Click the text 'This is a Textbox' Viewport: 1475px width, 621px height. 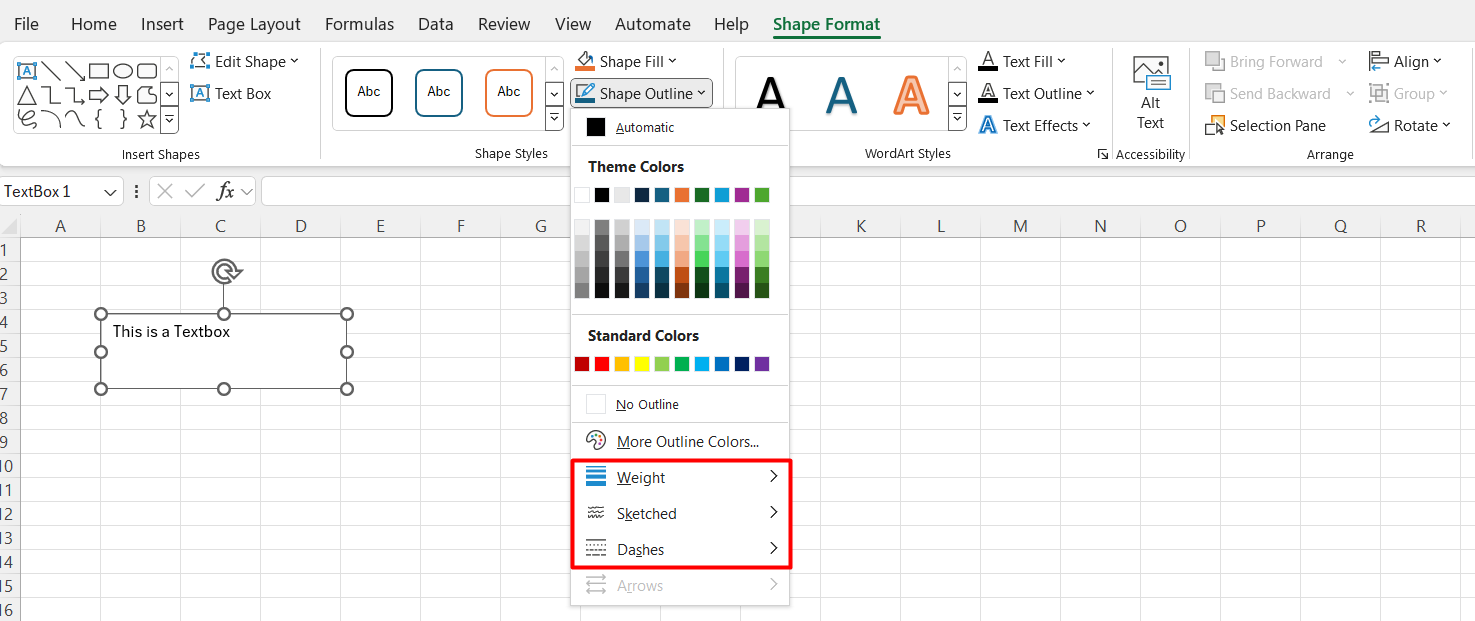[171, 331]
